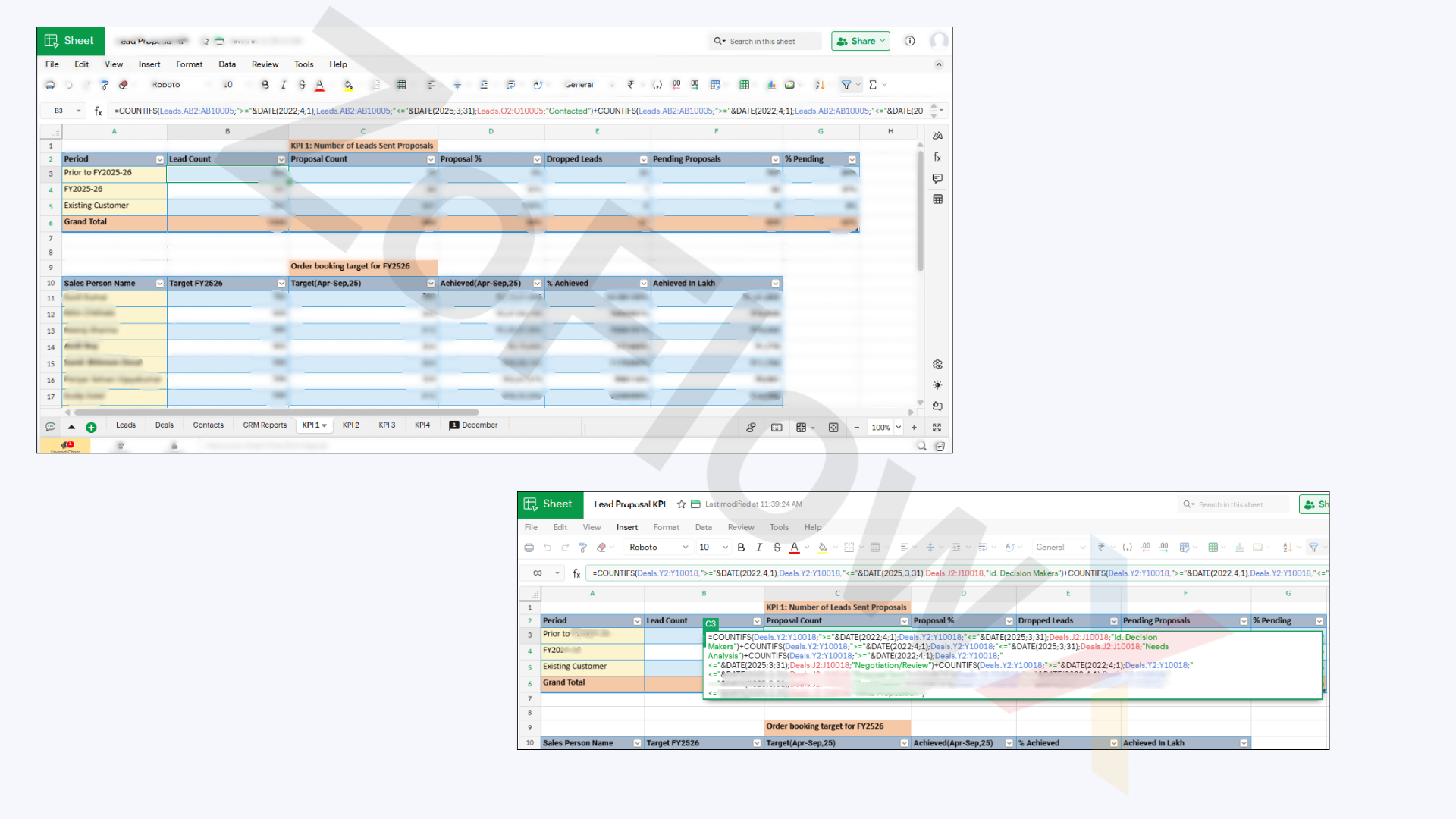1456x819 pixels.
Task: Toggle strikethrough in the top window toolbar
Action: [x=302, y=85]
